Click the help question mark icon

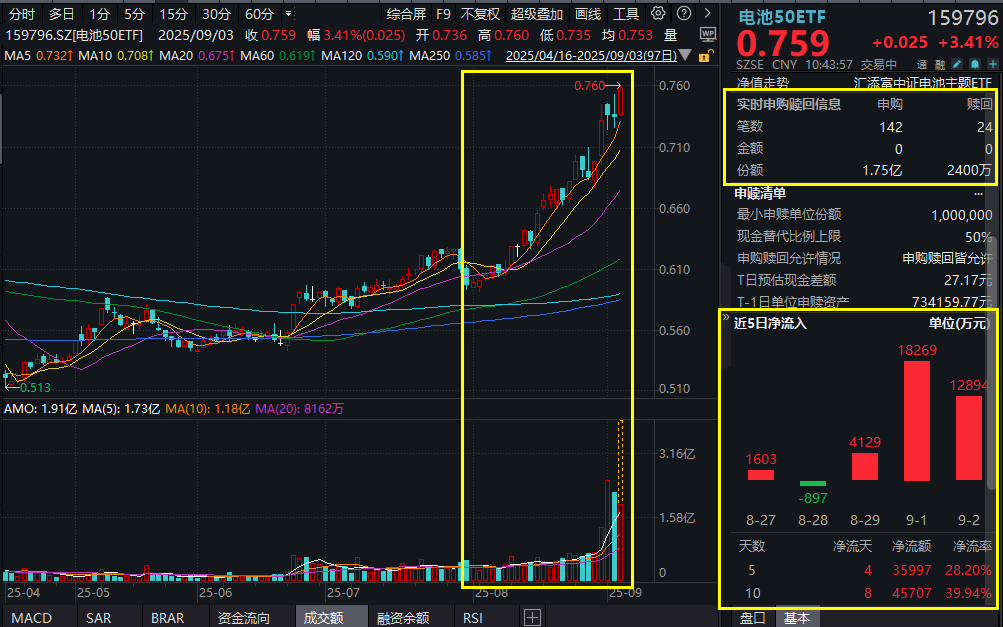pyautogui.click(x=685, y=14)
